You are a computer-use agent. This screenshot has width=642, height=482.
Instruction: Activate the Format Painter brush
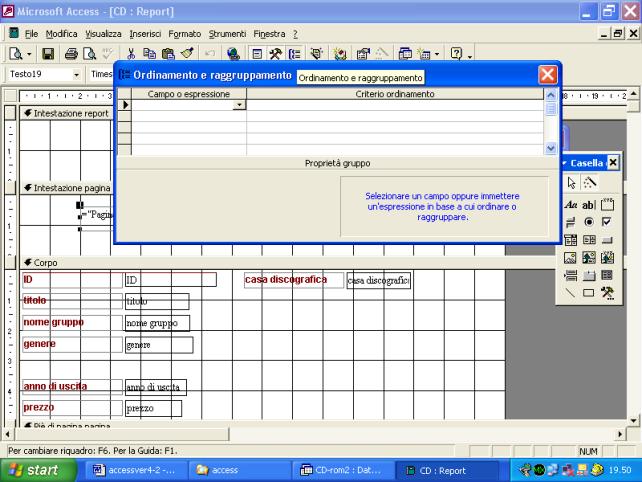pos(187,54)
